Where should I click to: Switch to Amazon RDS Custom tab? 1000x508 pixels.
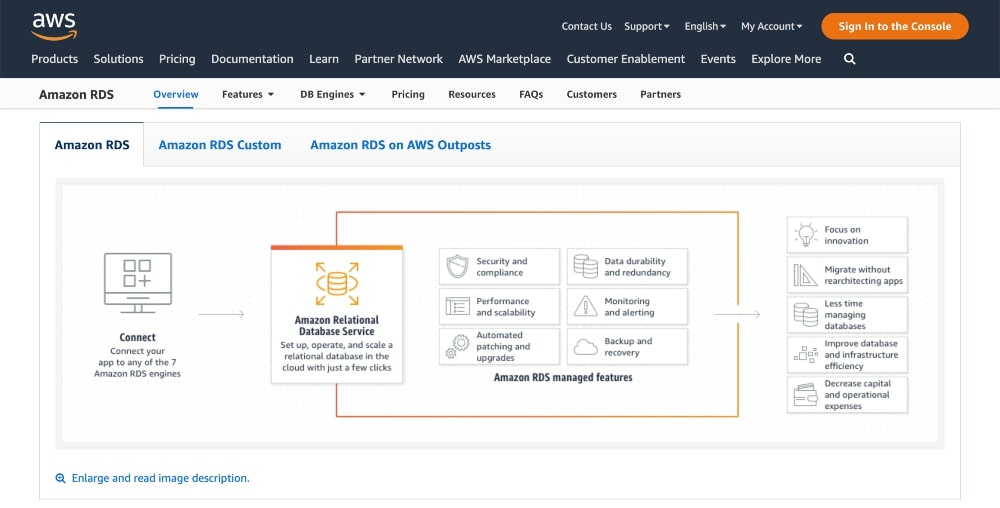click(x=220, y=145)
